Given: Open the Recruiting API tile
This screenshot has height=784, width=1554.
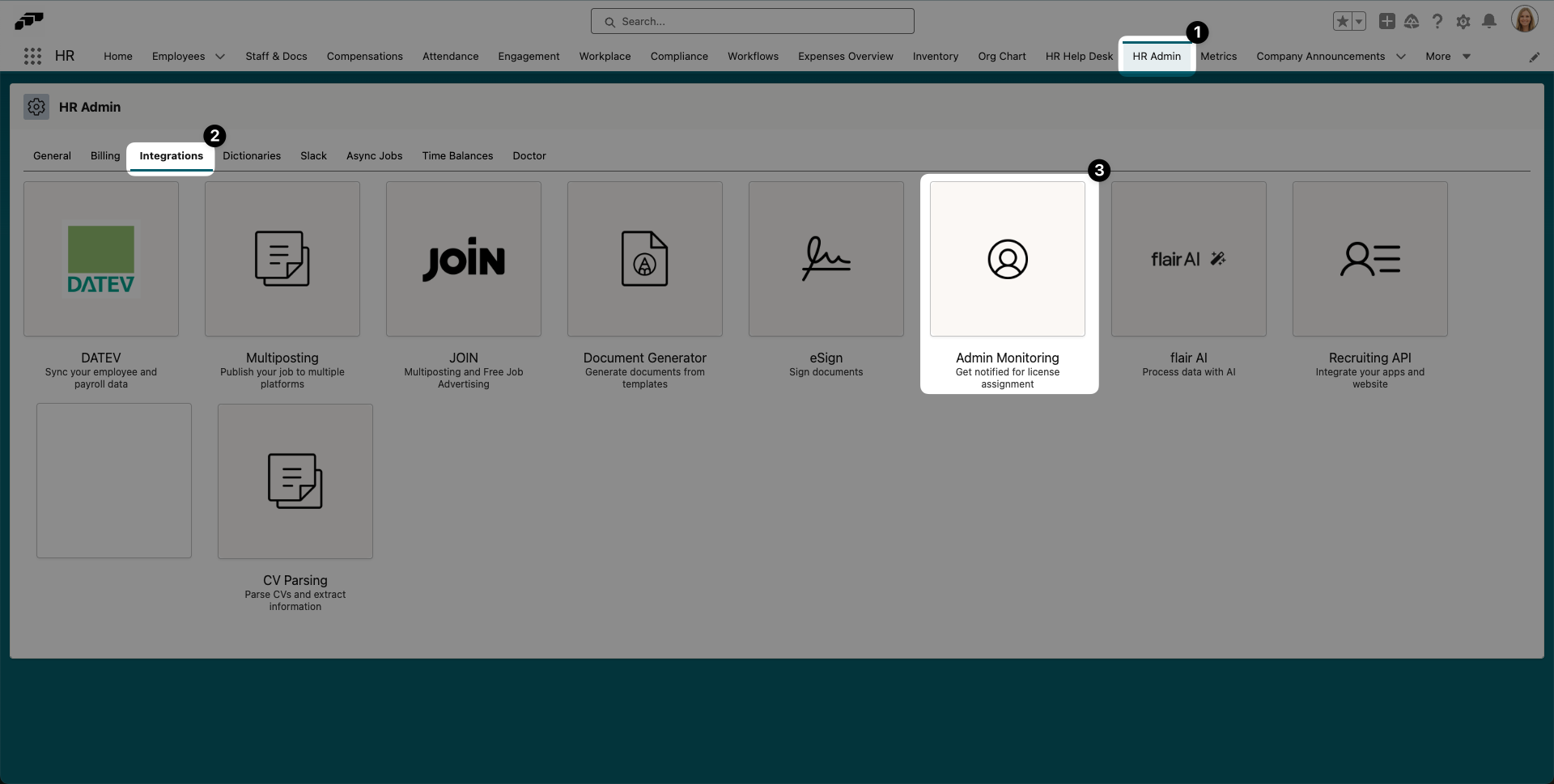Looking at the screenshot, I should point(1370,259).
